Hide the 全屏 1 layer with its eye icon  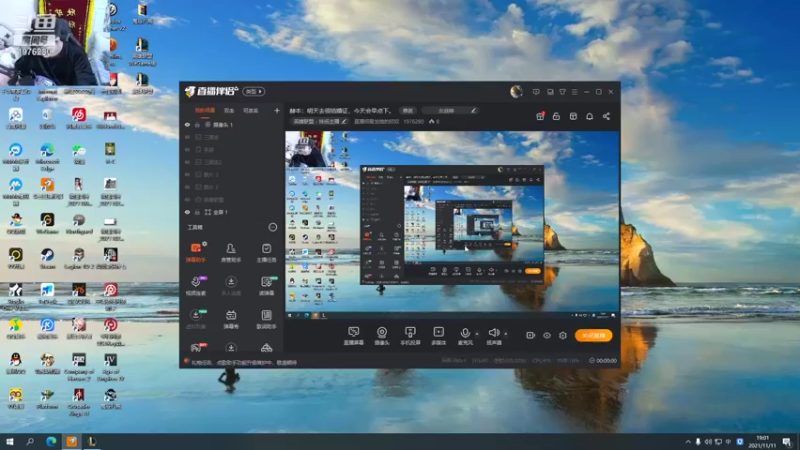tap(187, 212)
